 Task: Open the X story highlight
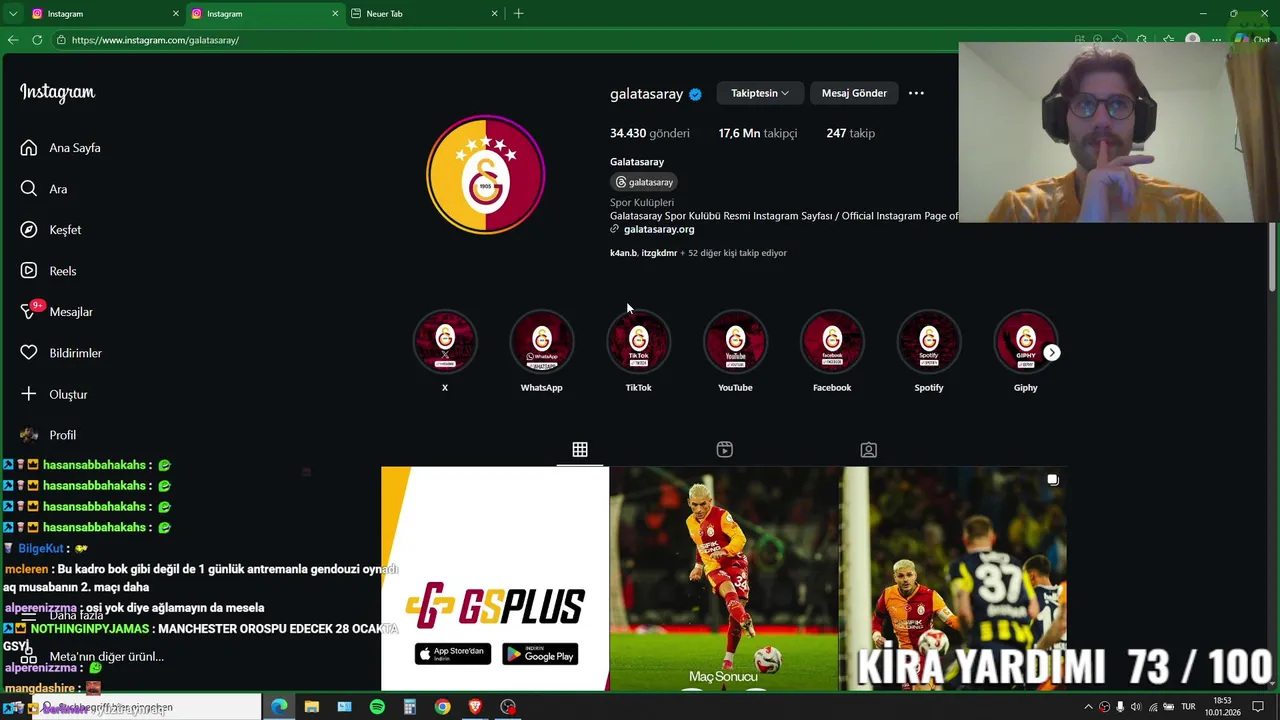[x=445, y=343]
